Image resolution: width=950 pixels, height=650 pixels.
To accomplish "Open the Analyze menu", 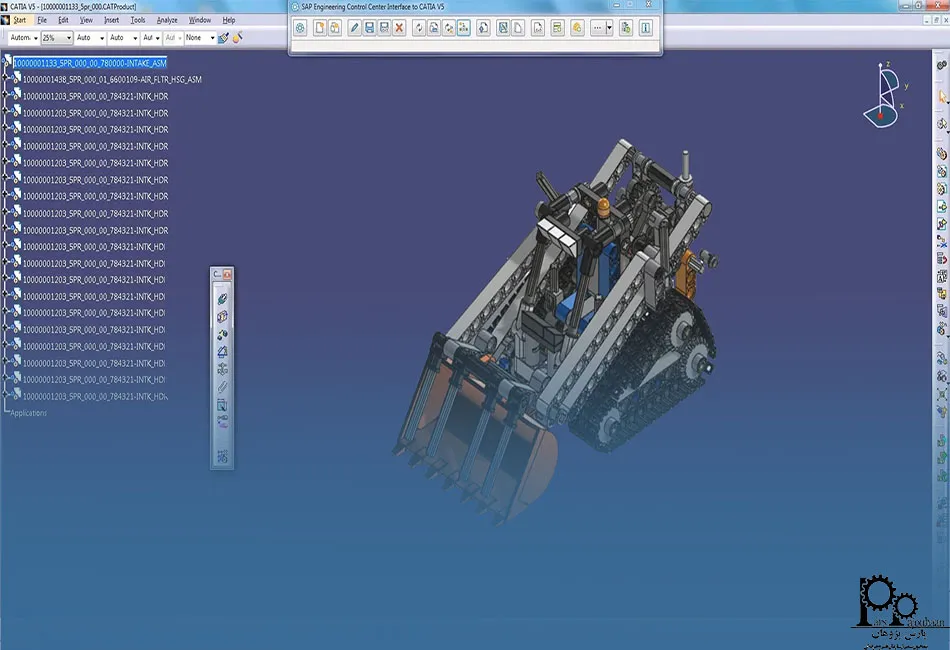I will [x=167, y=20].
